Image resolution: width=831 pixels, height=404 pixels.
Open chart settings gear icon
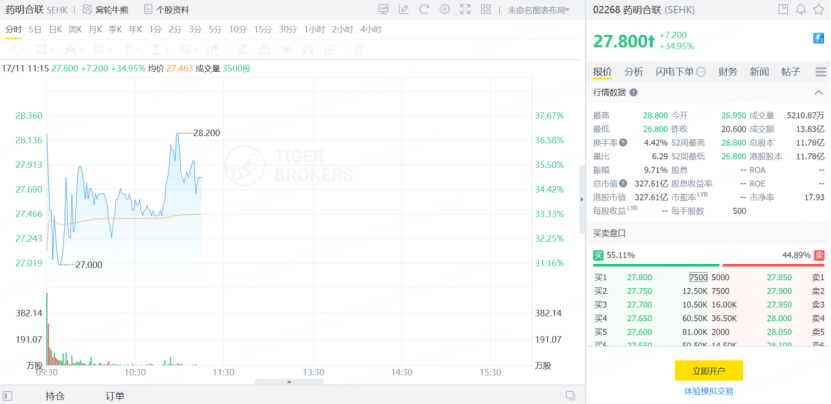coord(445,9)
